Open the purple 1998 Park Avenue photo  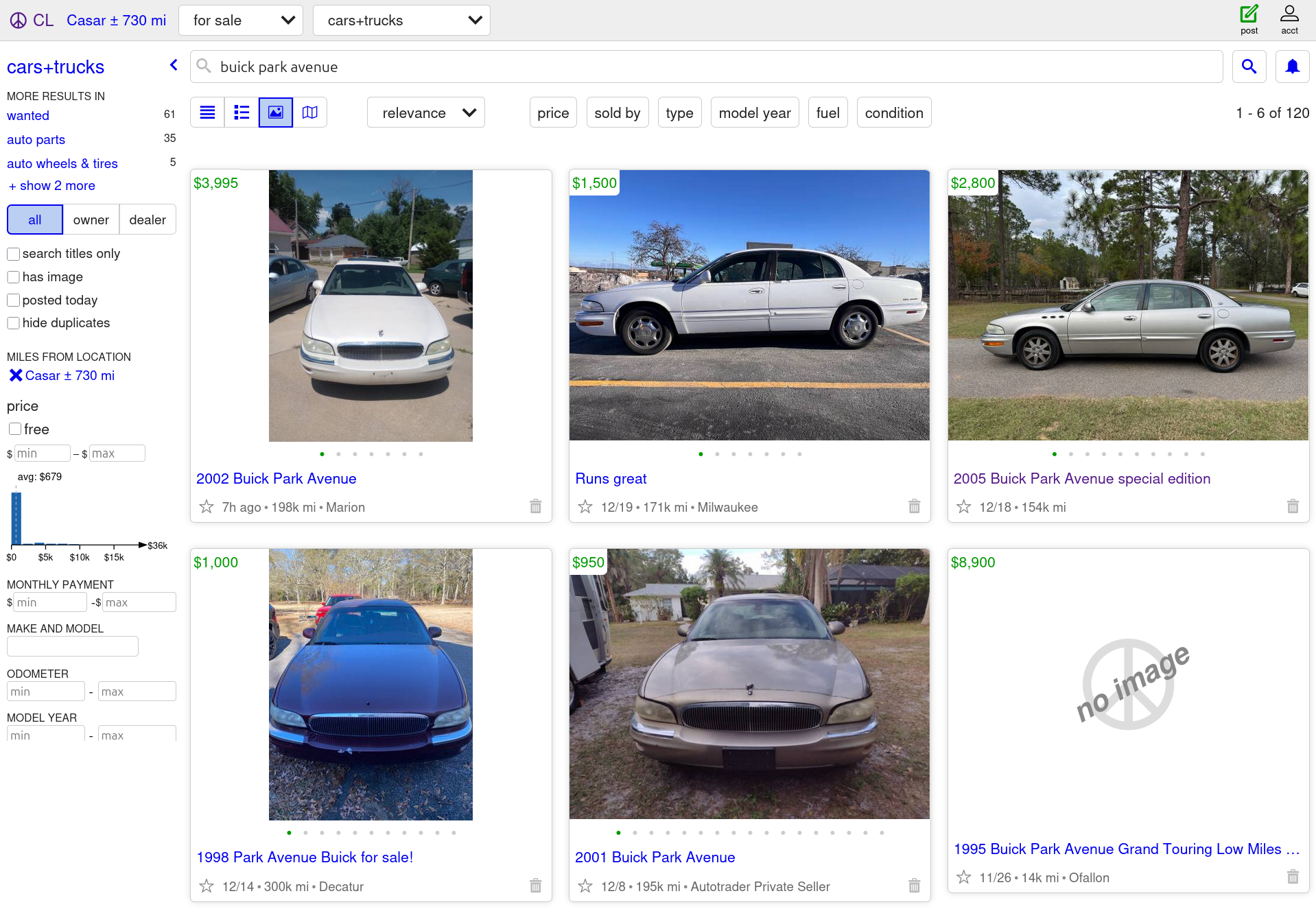click(371, 685)
